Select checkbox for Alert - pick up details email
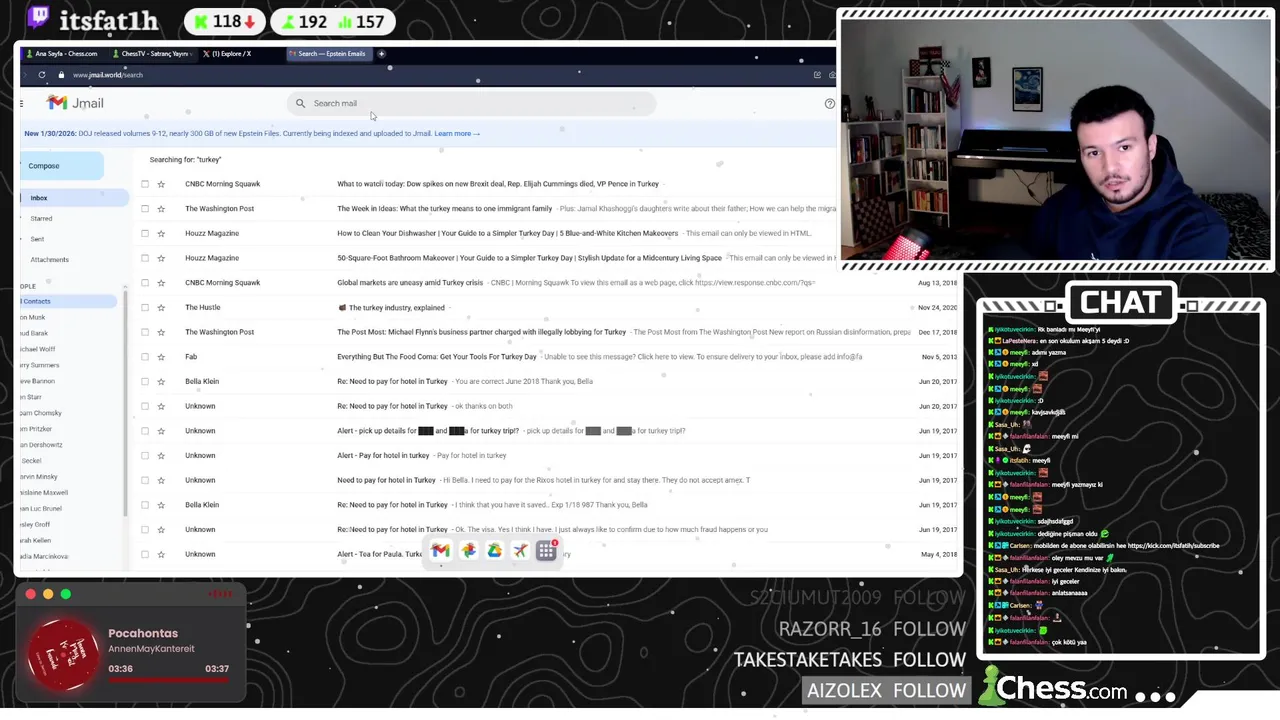The height and width of the screenshot is (720, 1280). click(145, 431)
